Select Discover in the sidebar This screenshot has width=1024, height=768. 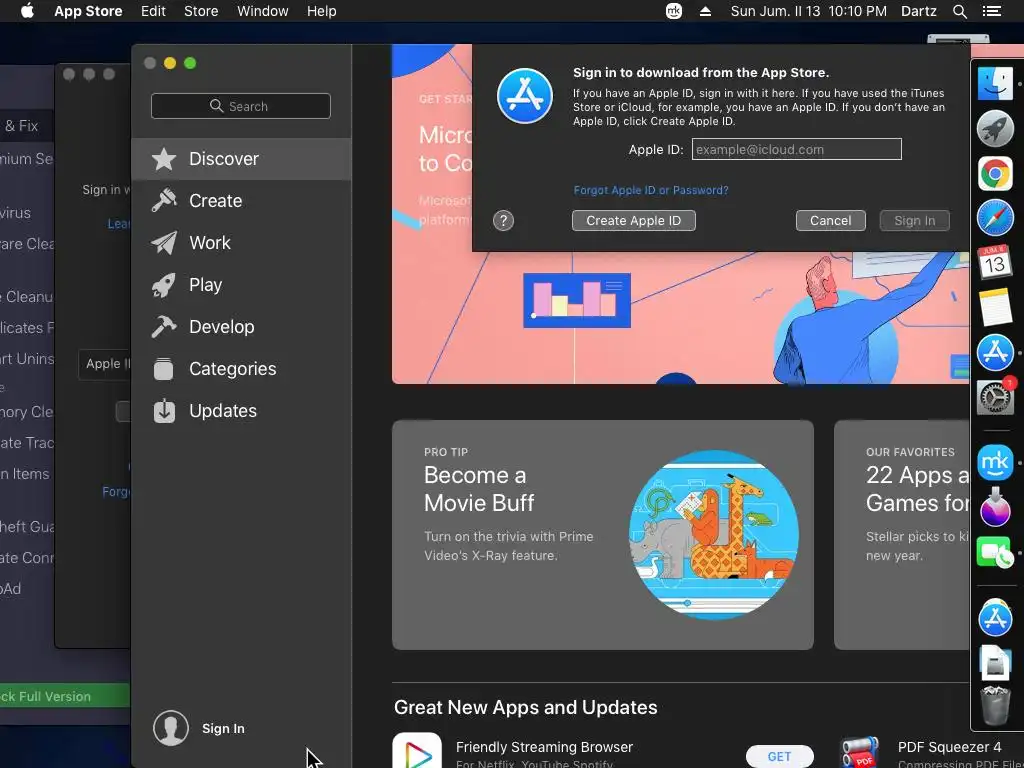(242, 159)
